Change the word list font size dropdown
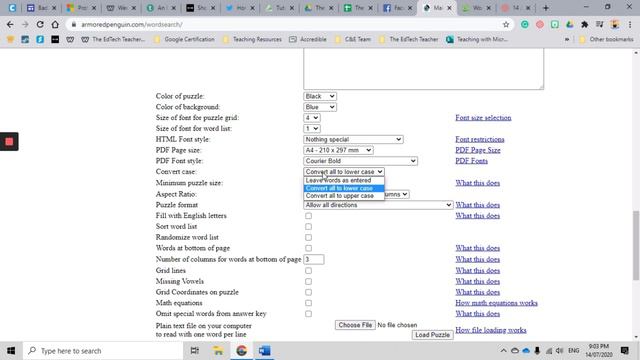 pyautogui.click(x=311, y=129)
